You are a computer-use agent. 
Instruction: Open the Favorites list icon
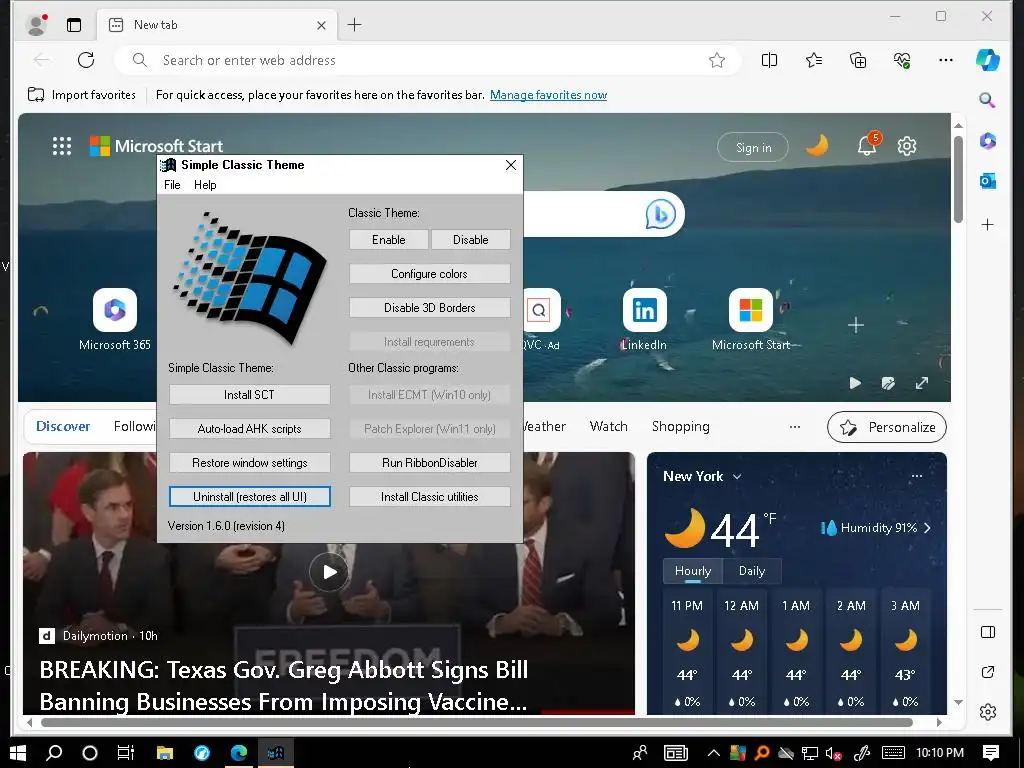(814, 60)
